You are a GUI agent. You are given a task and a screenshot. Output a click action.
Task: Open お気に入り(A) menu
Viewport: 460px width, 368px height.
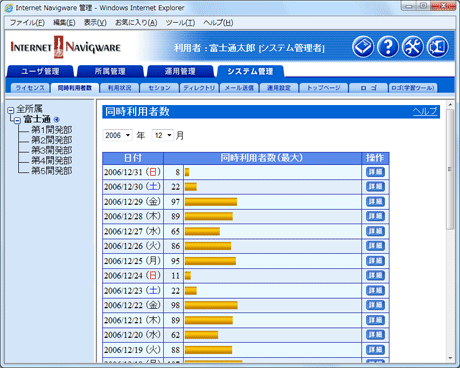[x=136, y=23]
